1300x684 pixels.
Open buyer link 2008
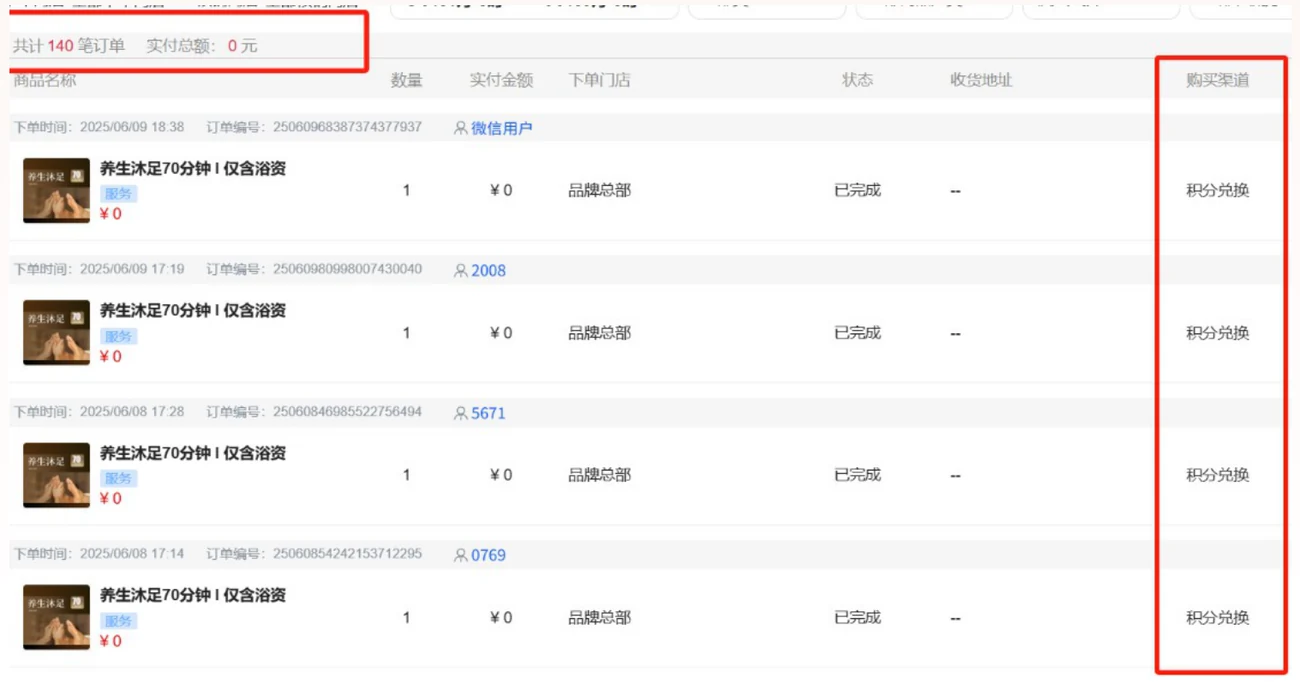pyautogui.click(x=489, y=270)
